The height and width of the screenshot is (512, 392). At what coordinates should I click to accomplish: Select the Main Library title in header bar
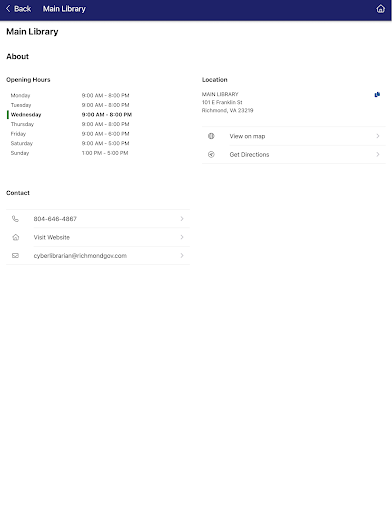[64, 9]
